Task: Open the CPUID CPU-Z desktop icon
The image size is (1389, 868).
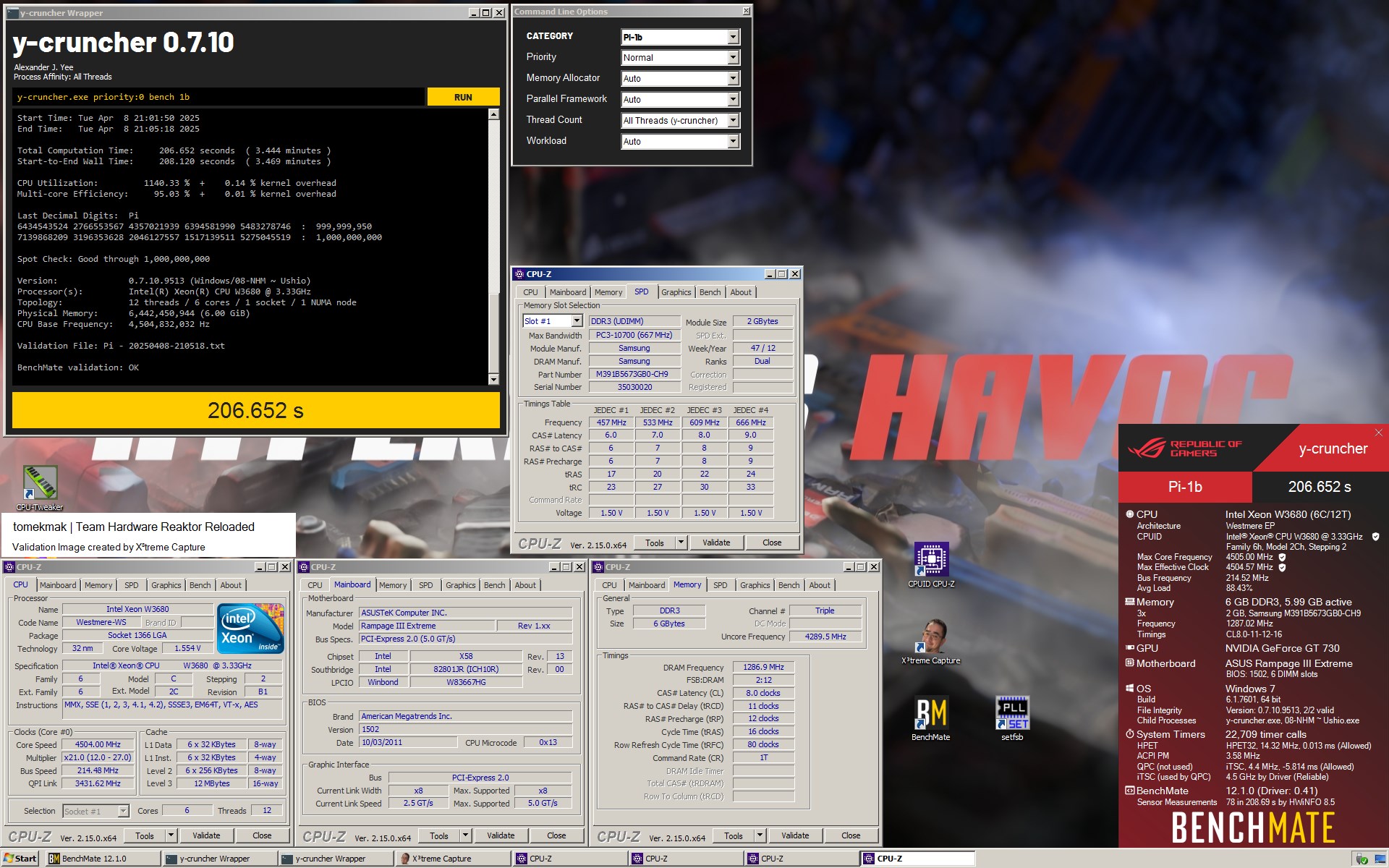Action: click(x=931, y=565)
